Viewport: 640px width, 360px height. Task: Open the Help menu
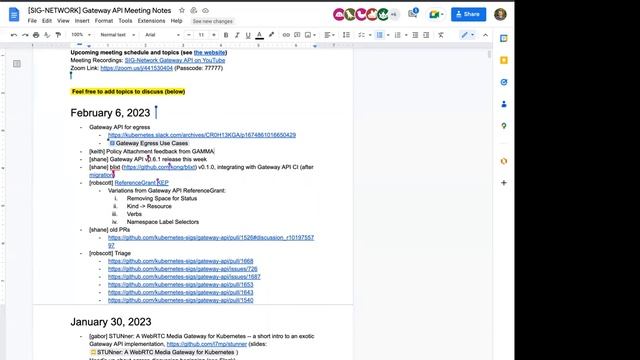[x=176, y=21]
